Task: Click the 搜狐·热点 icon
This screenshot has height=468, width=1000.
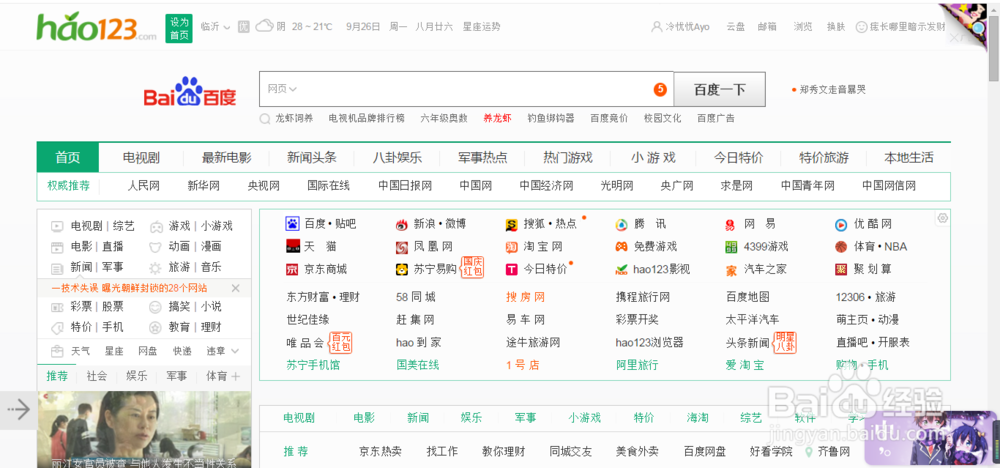Action: pos(511,224)
